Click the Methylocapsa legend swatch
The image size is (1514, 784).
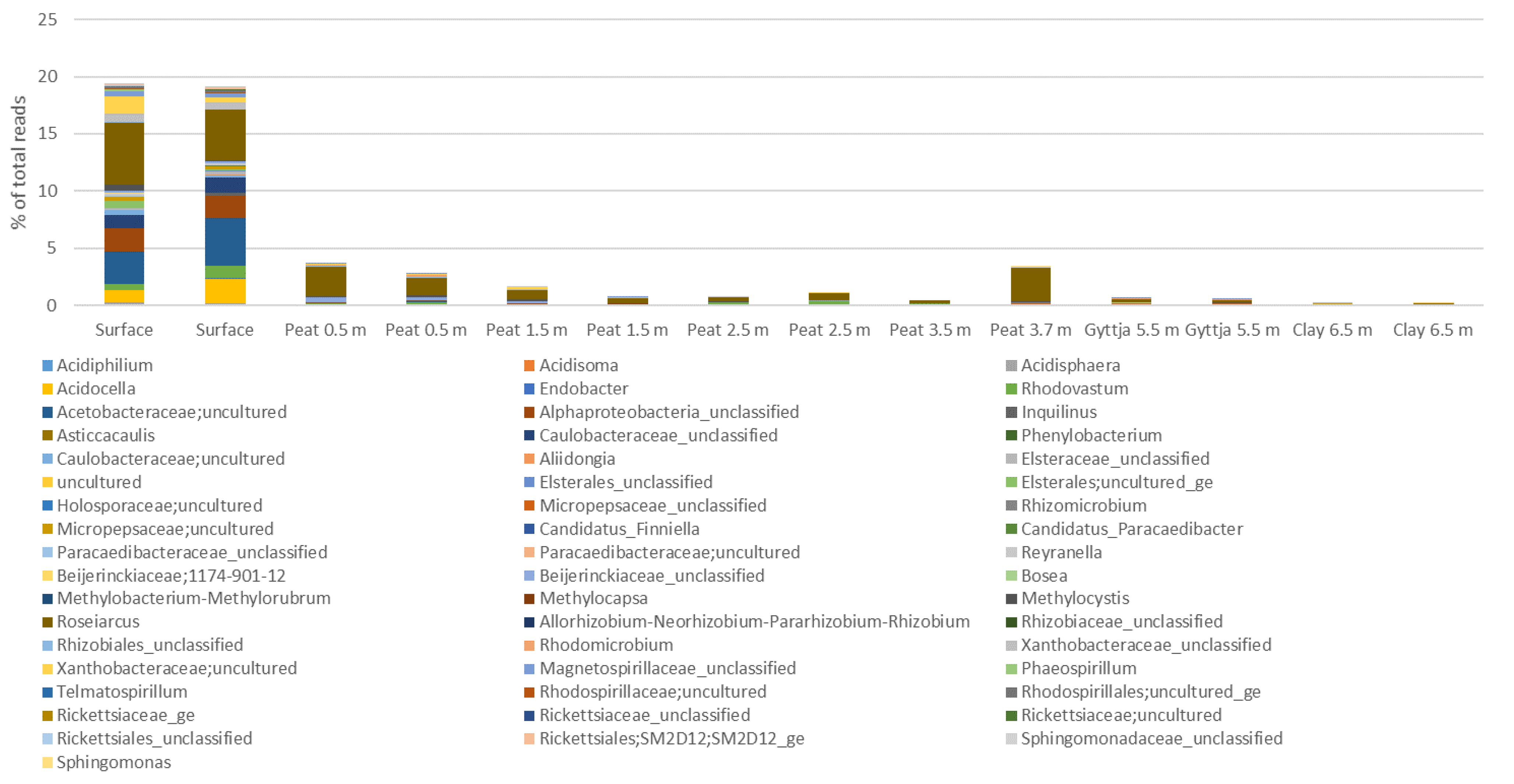pyautogui.click(x=529, y=599)
